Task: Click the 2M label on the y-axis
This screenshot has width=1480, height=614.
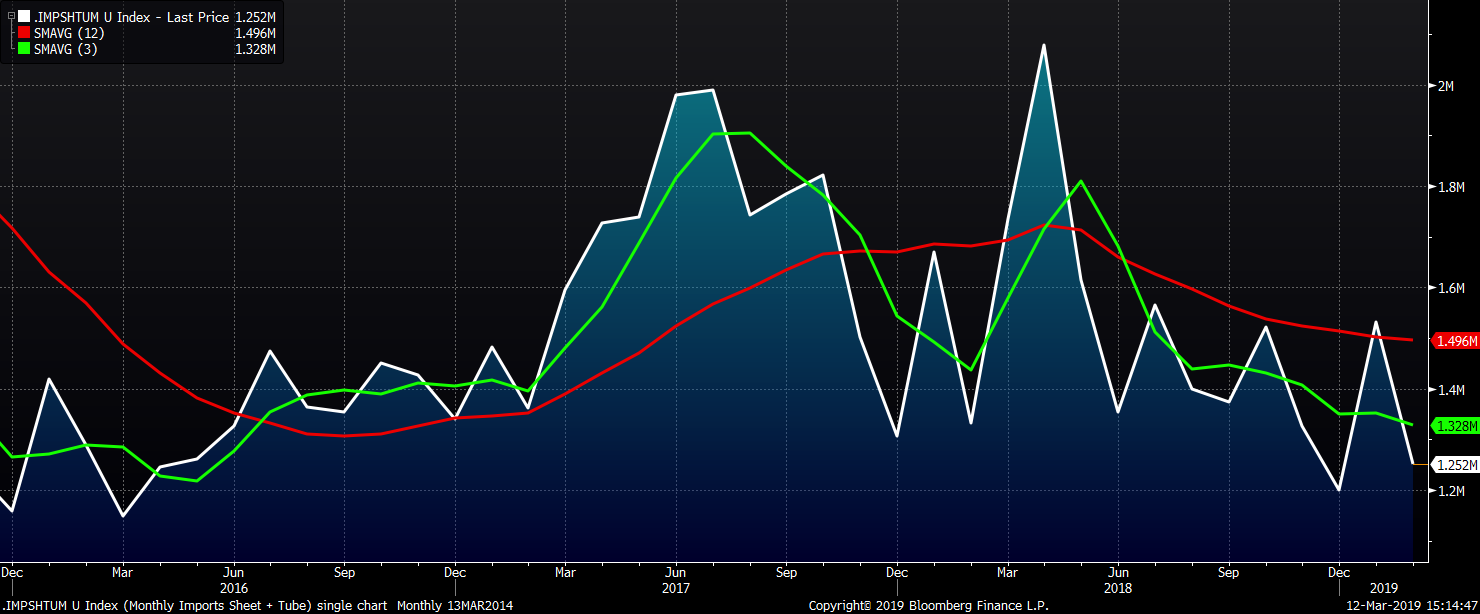Action: [1444, 86]
